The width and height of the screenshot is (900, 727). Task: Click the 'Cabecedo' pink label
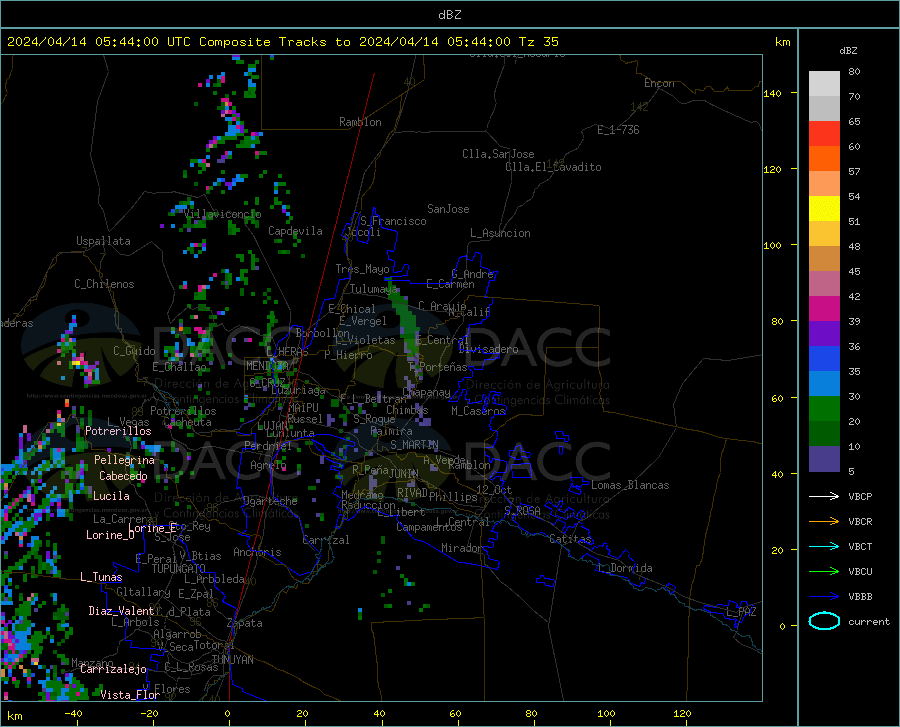coord(123,476)
